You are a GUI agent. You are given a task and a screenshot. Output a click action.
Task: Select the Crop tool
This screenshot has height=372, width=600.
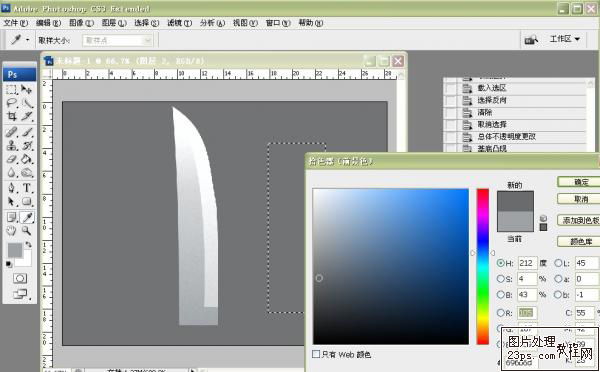12,116
